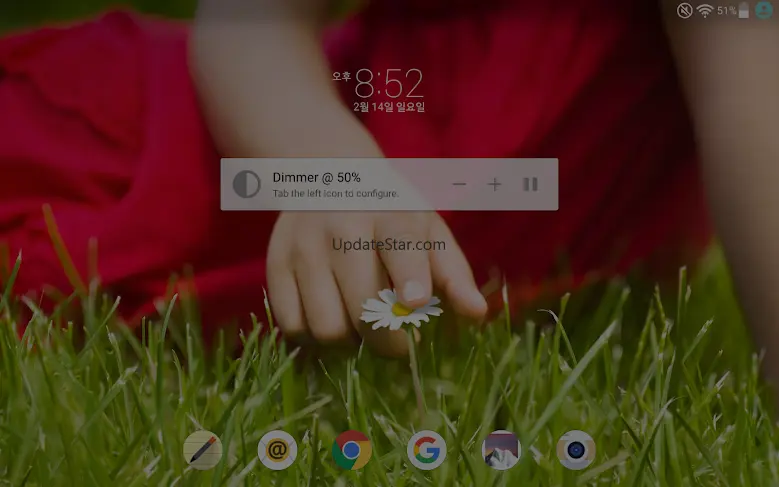Screen dimensions: 779x487
Task: Tap the Dimmer half-circle configure icon
Action: pyautogui.click(x=246, y=184)
